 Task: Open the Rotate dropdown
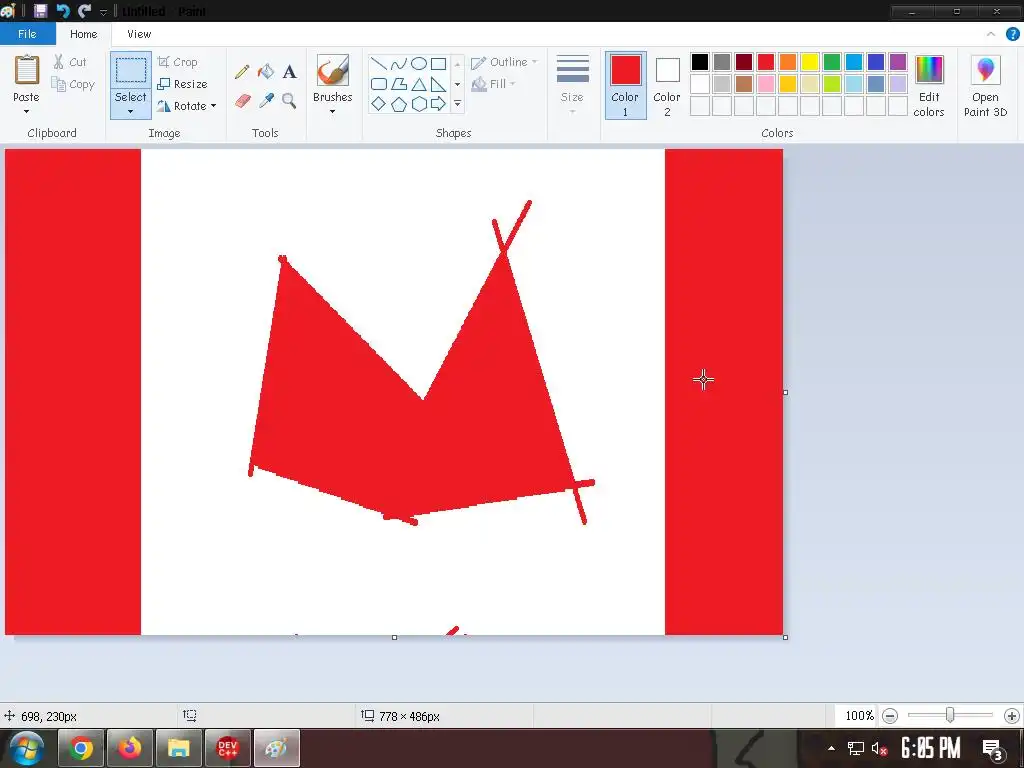tap(186, 106)
